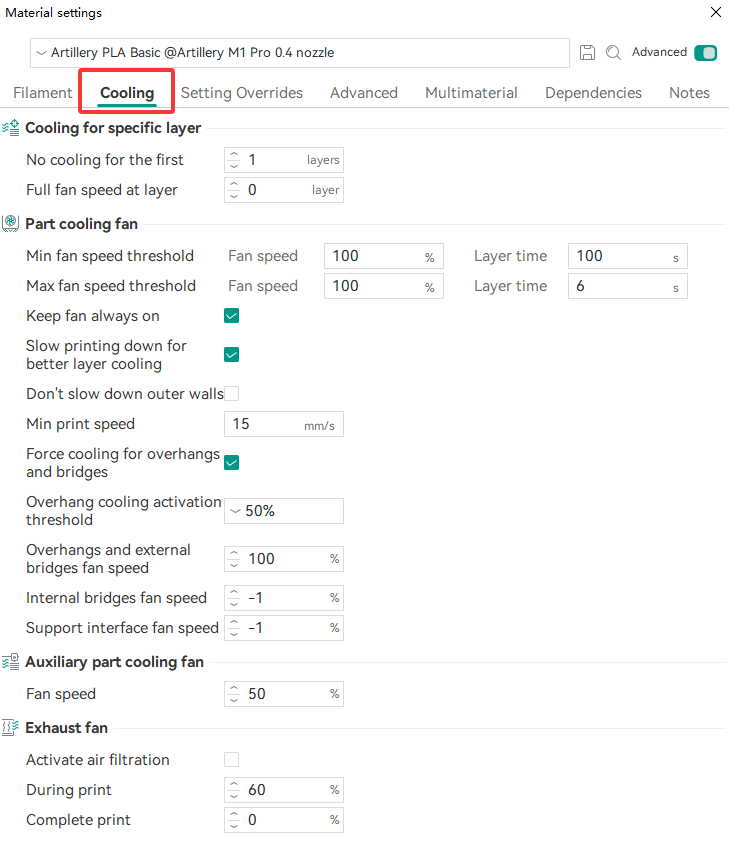Enable Don't slow down outer walls

231,394
